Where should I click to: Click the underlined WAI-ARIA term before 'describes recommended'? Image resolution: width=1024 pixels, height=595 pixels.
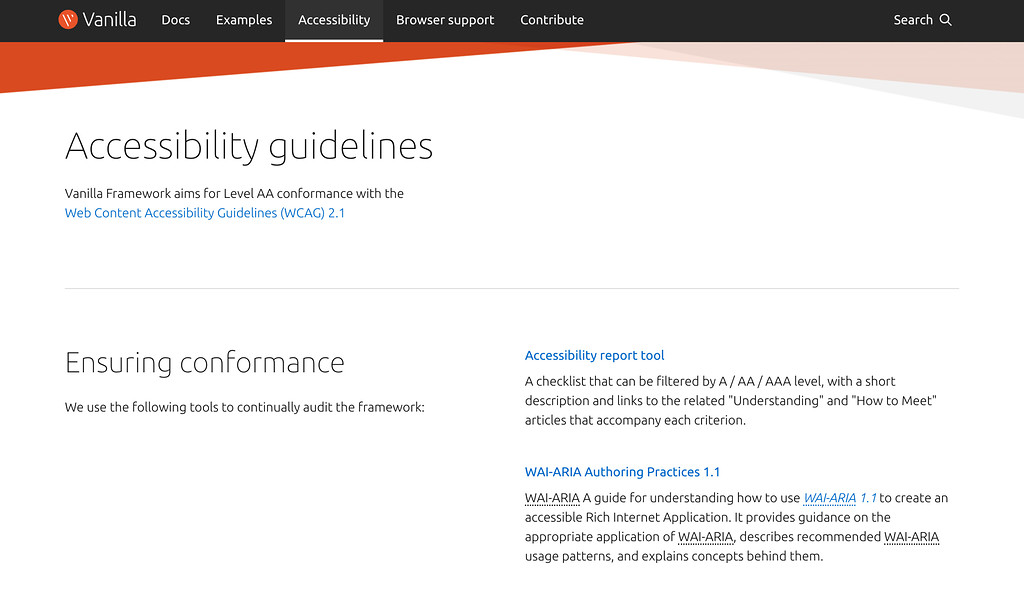point(706,536)
